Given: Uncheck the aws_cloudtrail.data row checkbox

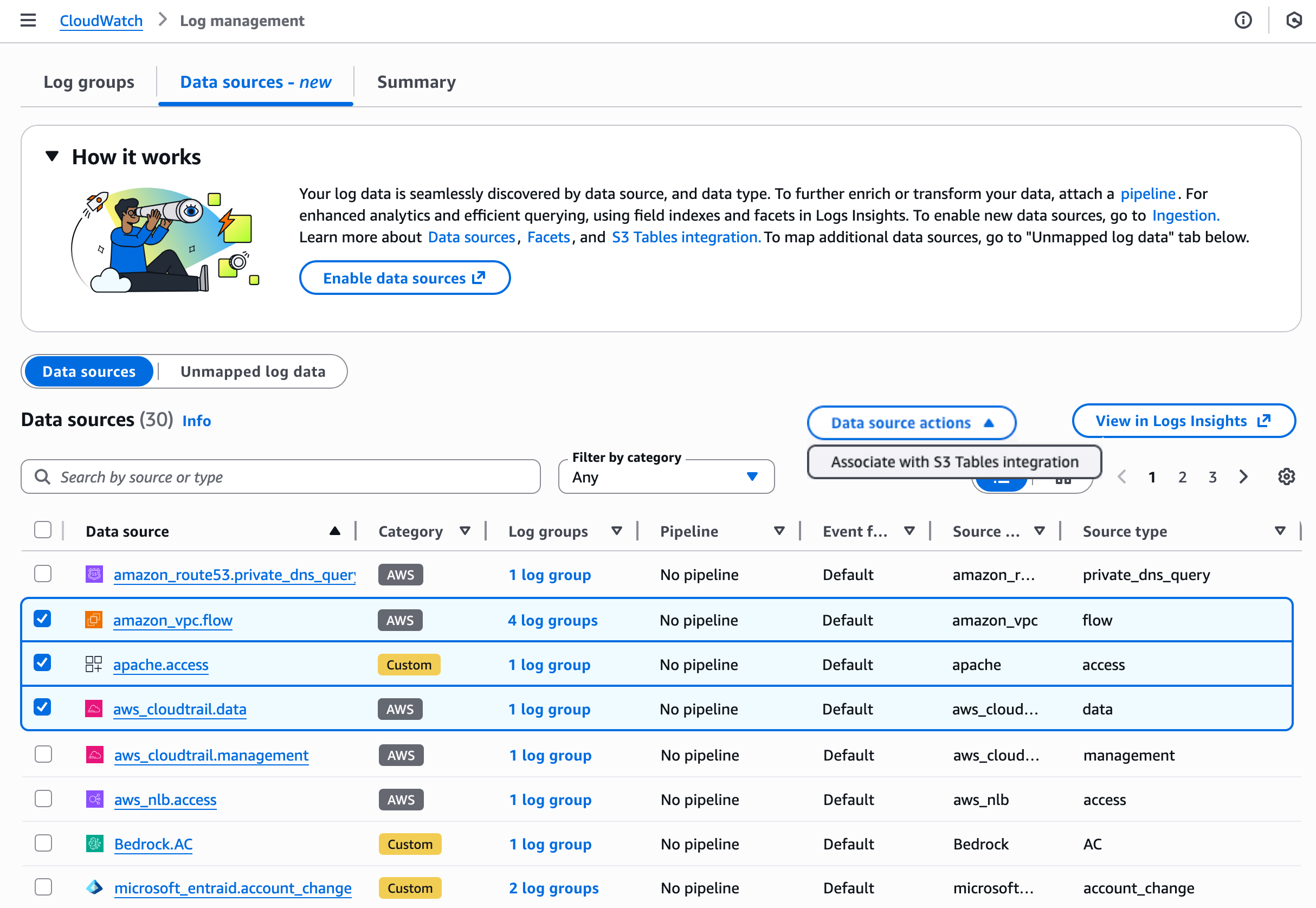Looking at the screenshot, I should (43, 707).
